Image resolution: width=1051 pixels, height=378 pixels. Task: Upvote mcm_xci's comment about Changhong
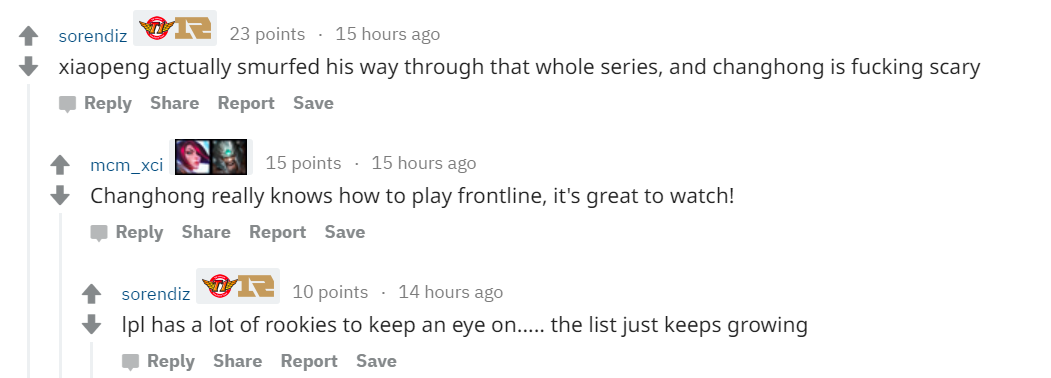click(60, 164)
